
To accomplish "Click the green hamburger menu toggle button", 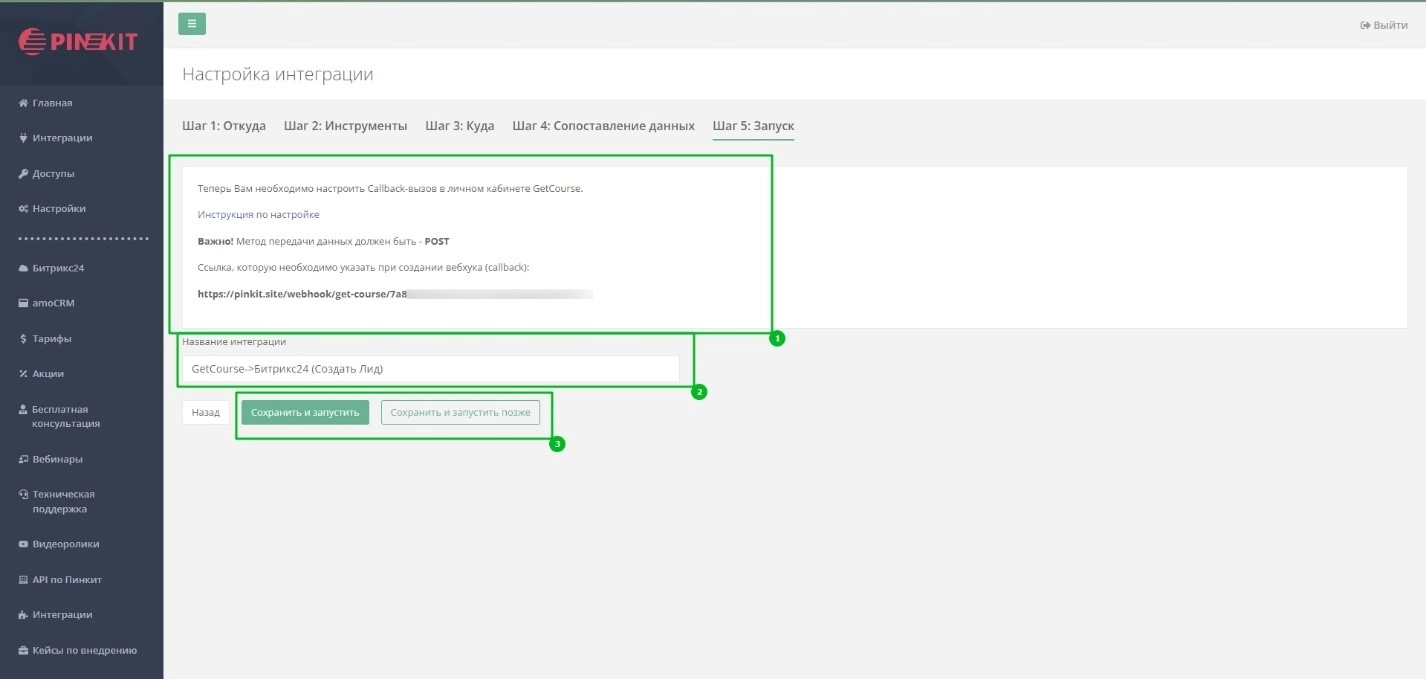I will coord(191,24).
